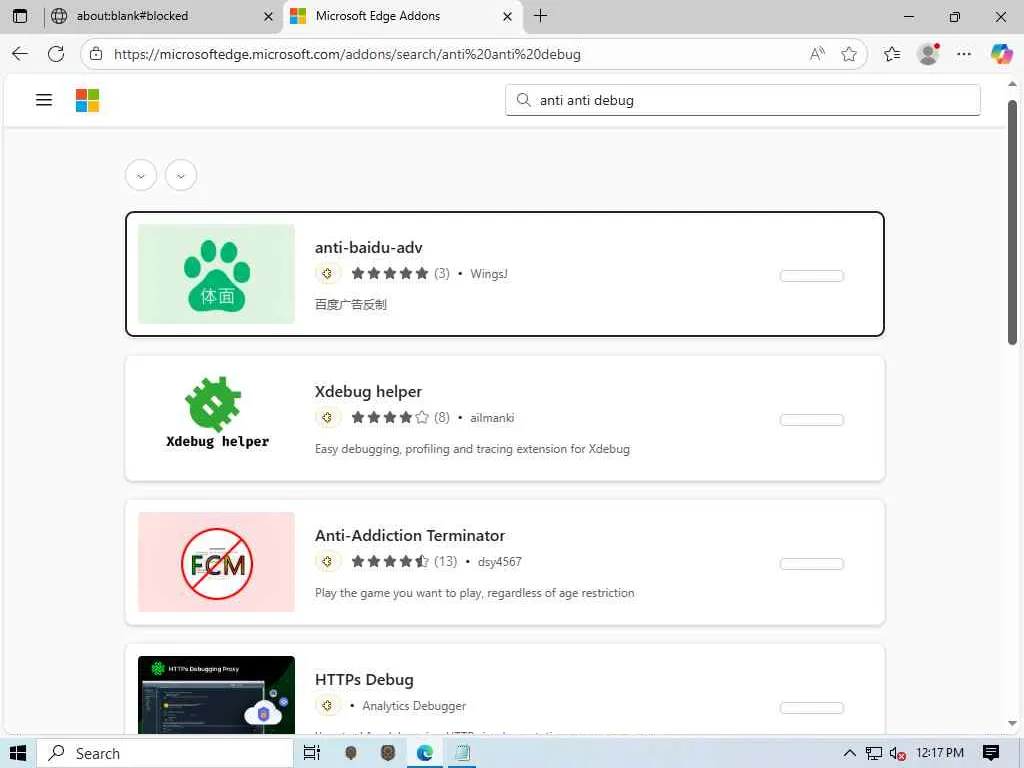
Task: Close the about:blank#blocked tab
Action: pyautogui.click(x=268, y=16)
